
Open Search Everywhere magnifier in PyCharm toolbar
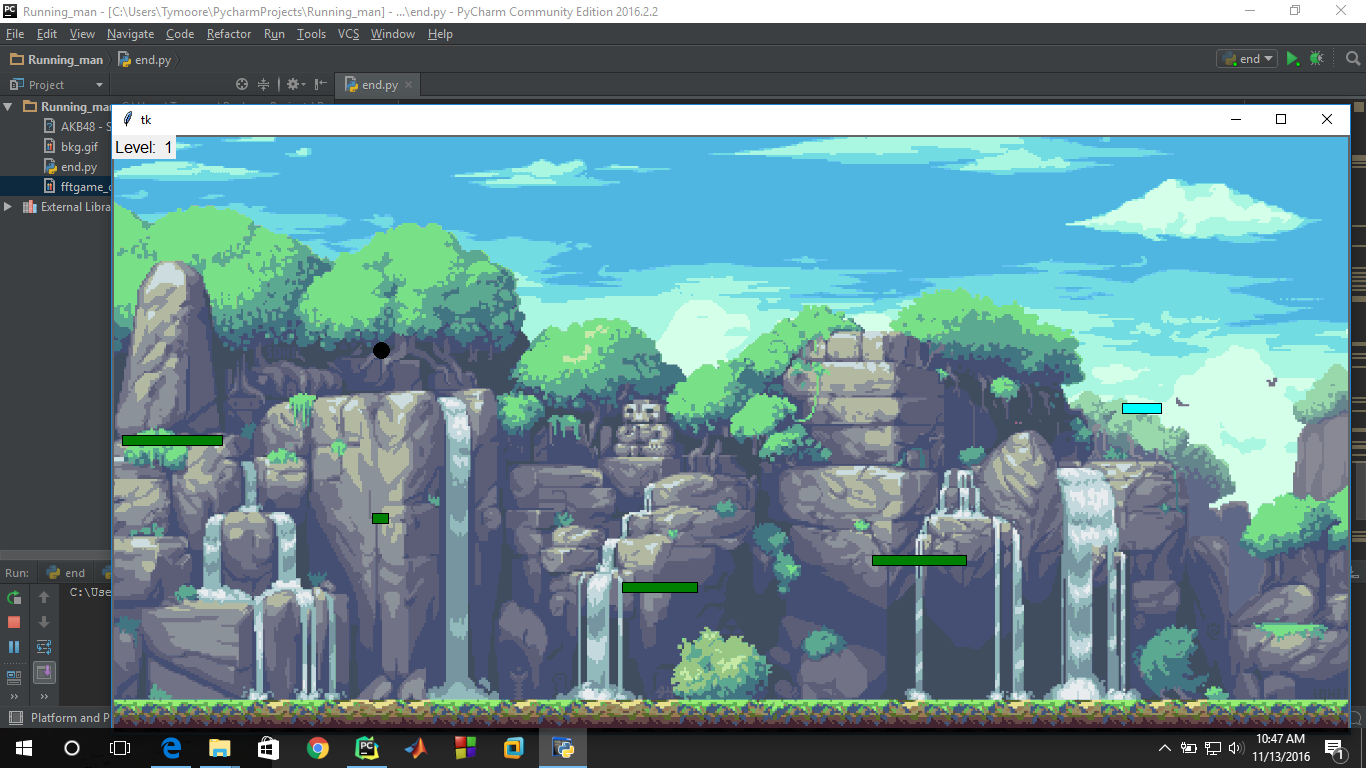click(1353, 59)
